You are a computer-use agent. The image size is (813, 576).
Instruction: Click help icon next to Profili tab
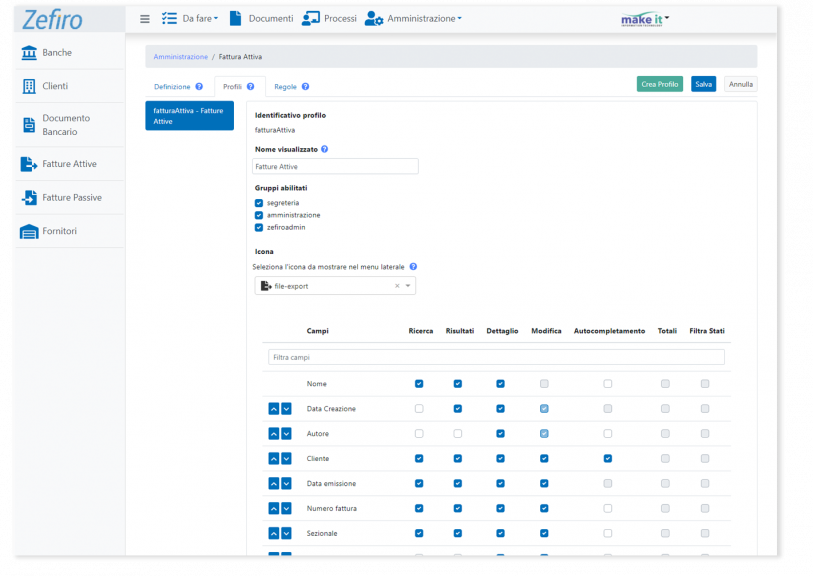click(250, 87)
